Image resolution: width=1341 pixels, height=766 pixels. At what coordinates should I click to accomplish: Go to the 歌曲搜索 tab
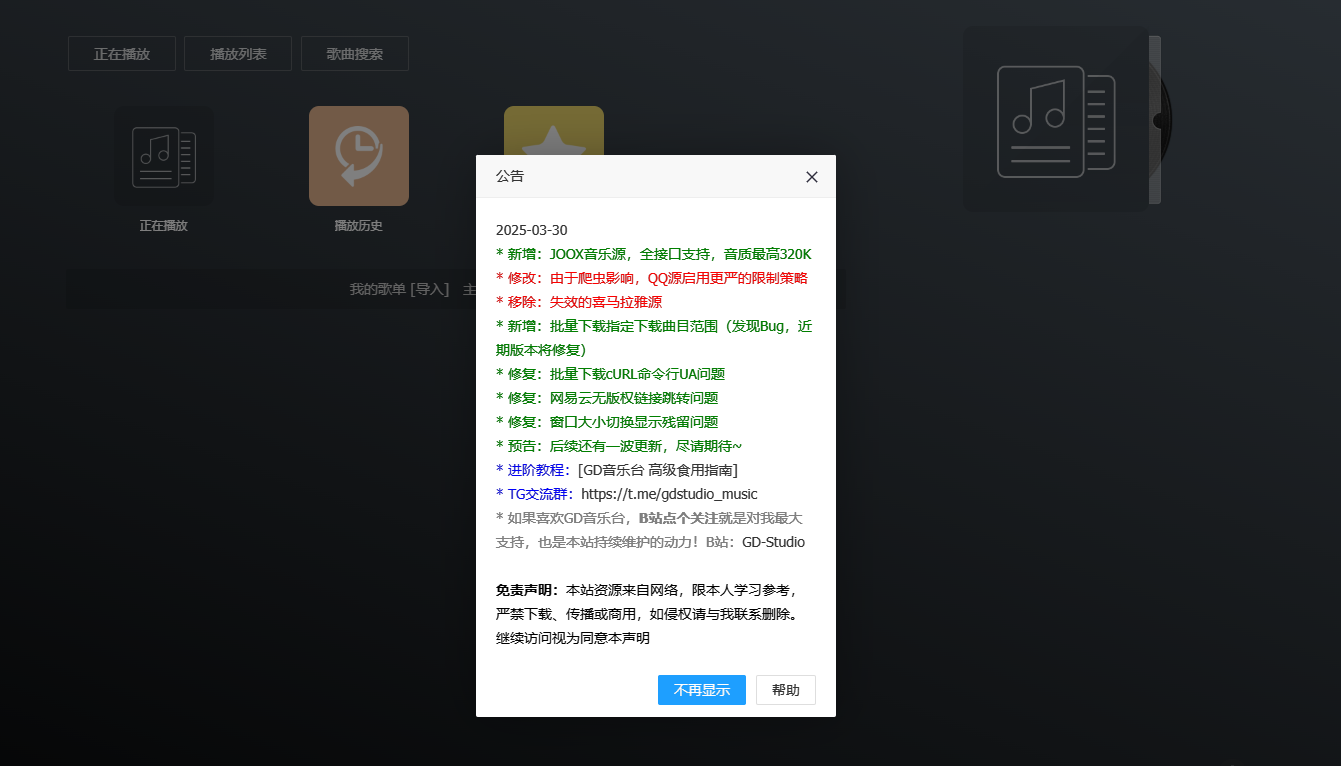point(355,54)
